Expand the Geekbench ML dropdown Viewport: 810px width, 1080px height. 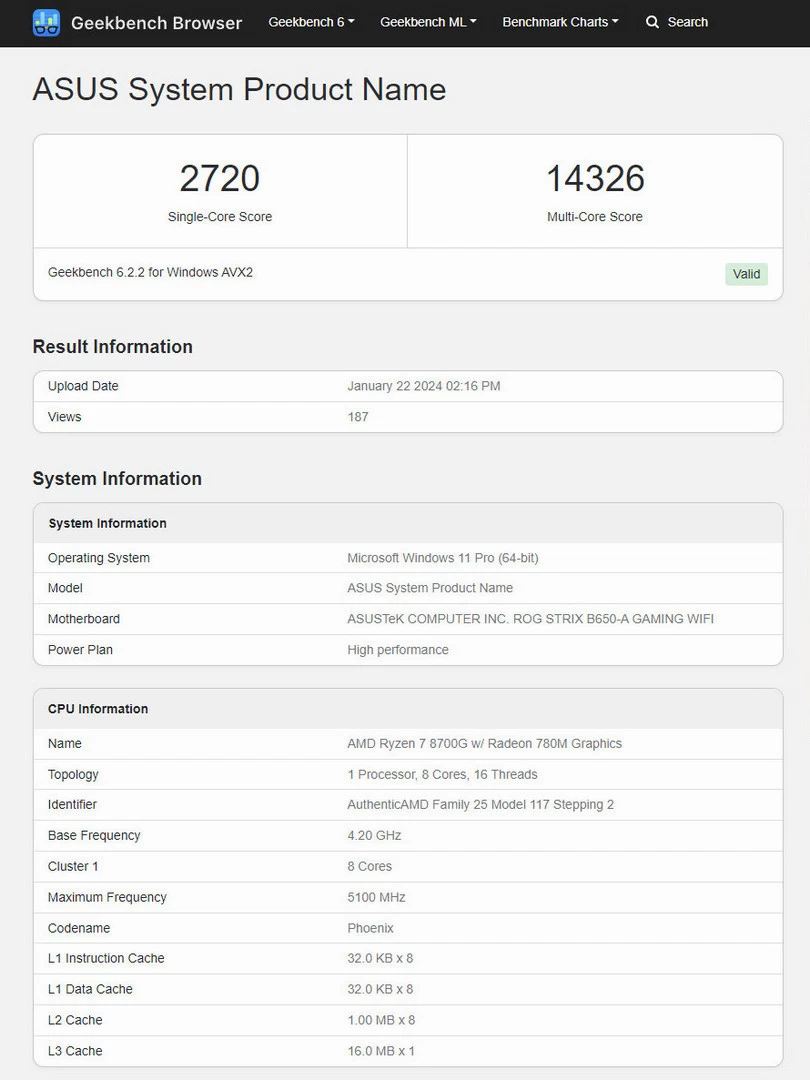click(x=428, y=22)
